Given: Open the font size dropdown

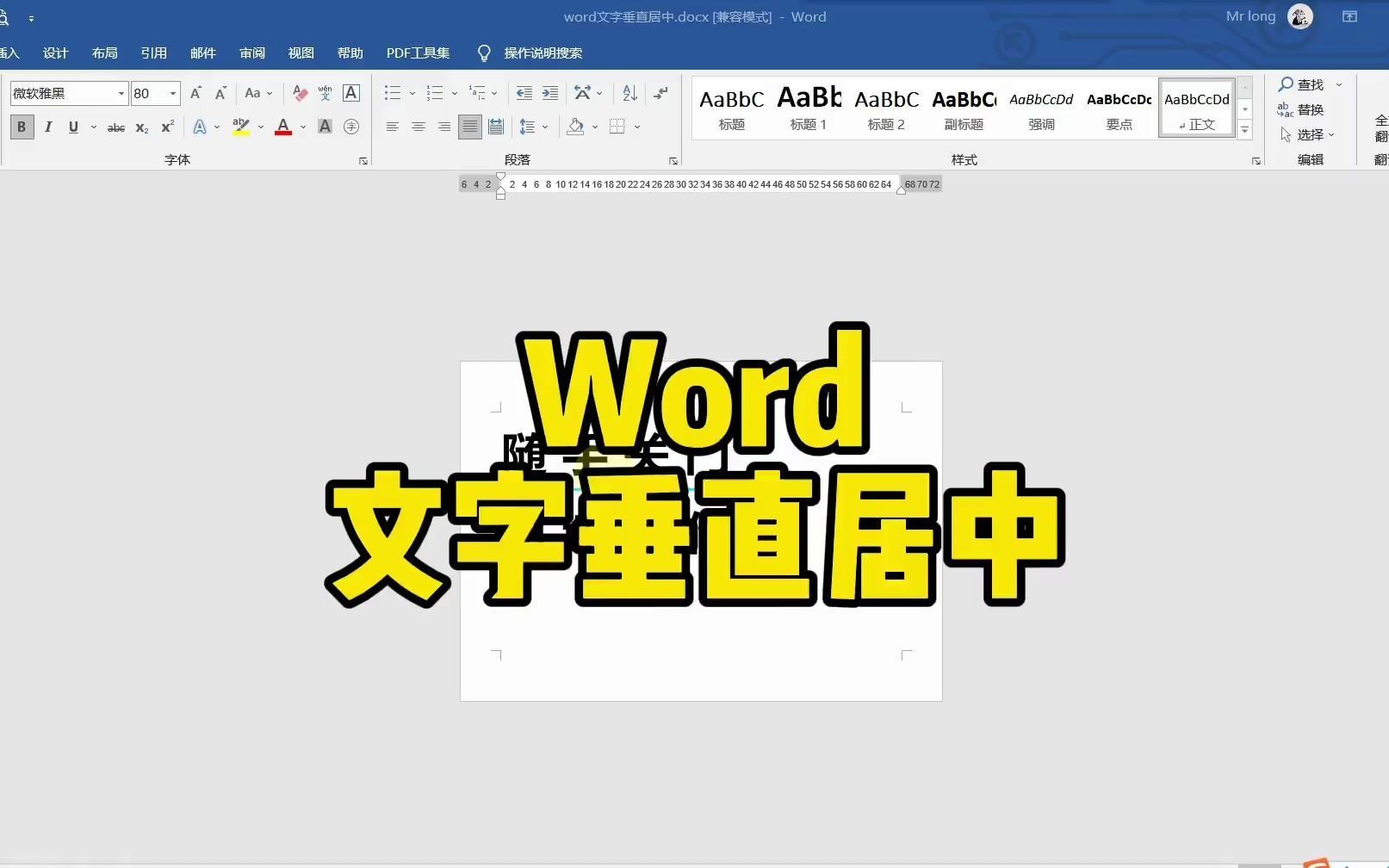Looking at the screenshot, I should click(172, 93).
